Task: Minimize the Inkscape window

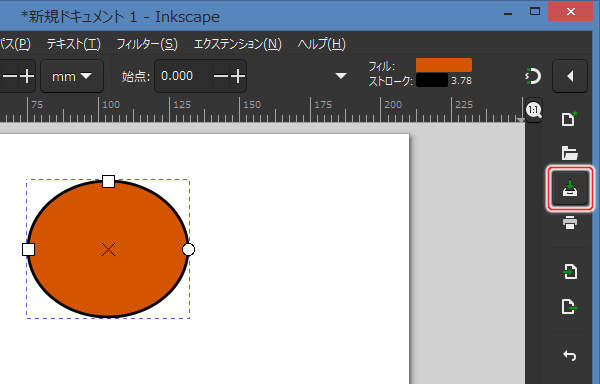Action: (508, 14)
